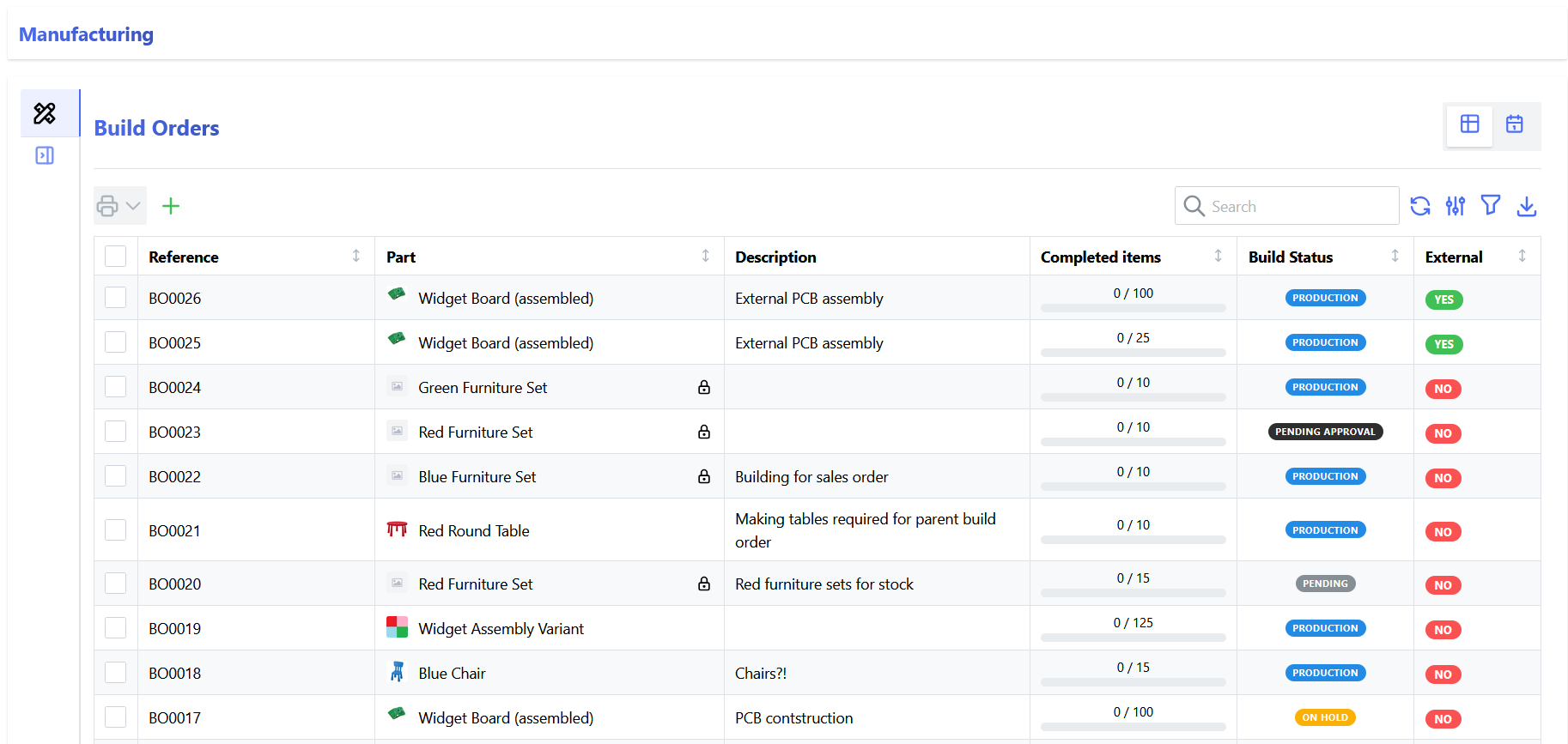Image resolution: width=1568 pixels, height=744 pixels.
Task: Click the Red Round Table part thumbnail
Action: coord(397,529)
